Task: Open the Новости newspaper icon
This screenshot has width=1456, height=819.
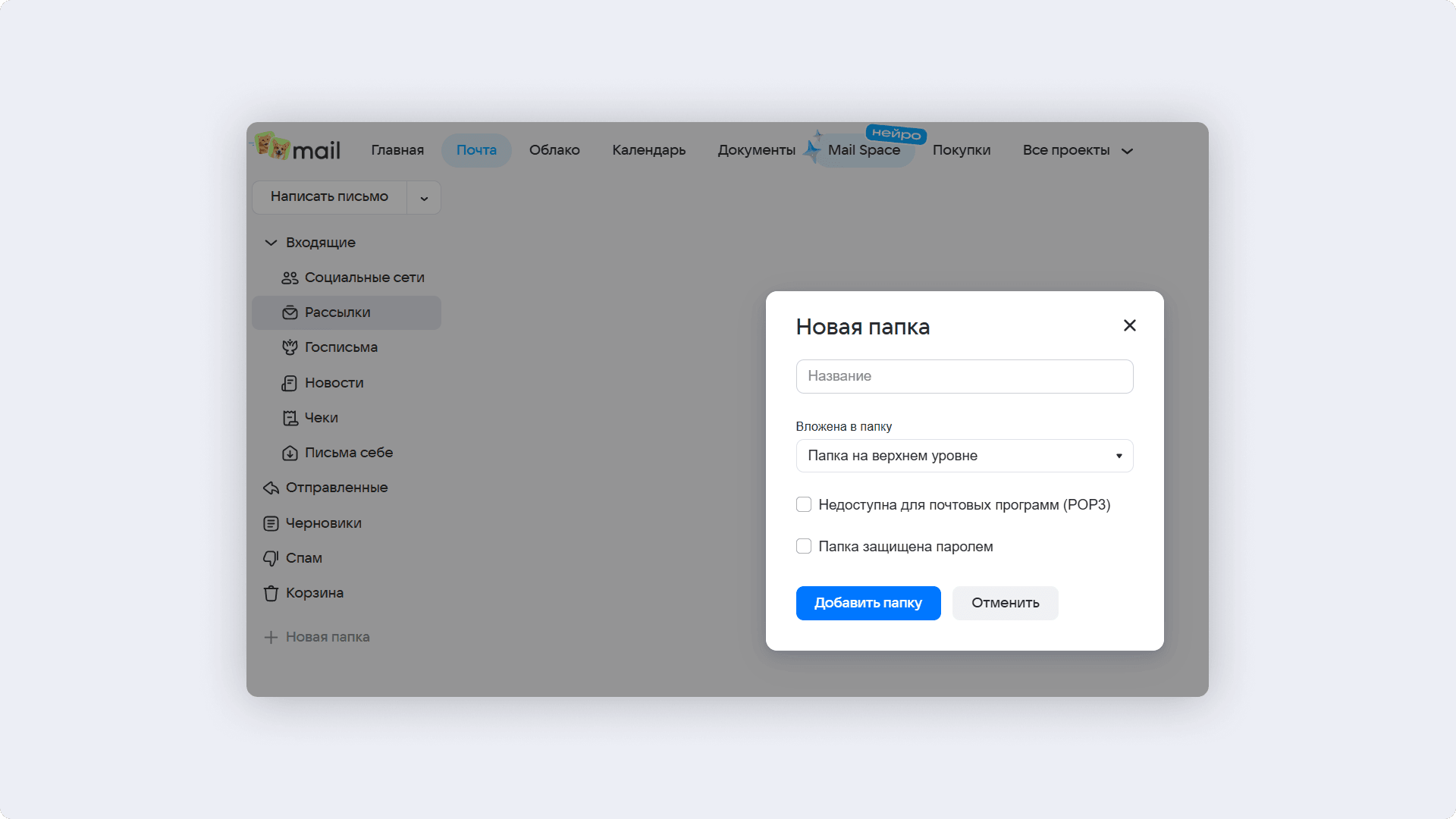Action: (x=290, y=382)
